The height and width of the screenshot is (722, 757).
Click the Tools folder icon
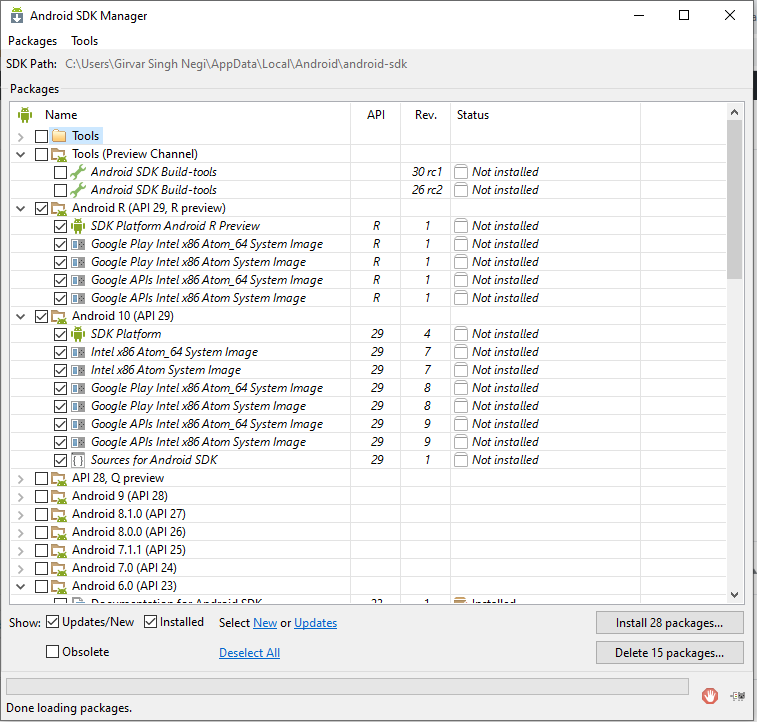(x=59, y=136)
